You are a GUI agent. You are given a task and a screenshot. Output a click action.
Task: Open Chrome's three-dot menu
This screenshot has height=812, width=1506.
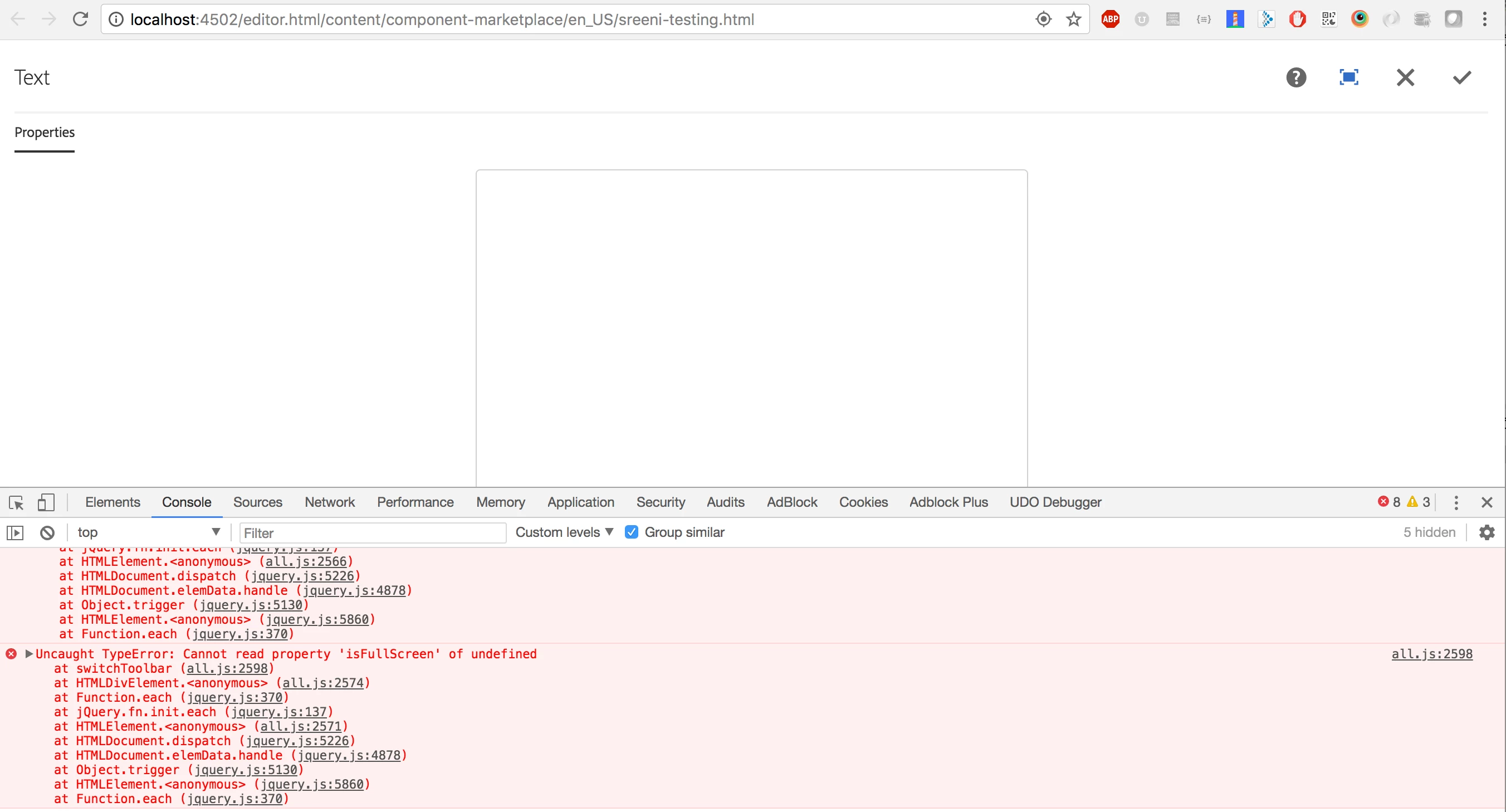tap(1484, 19)
